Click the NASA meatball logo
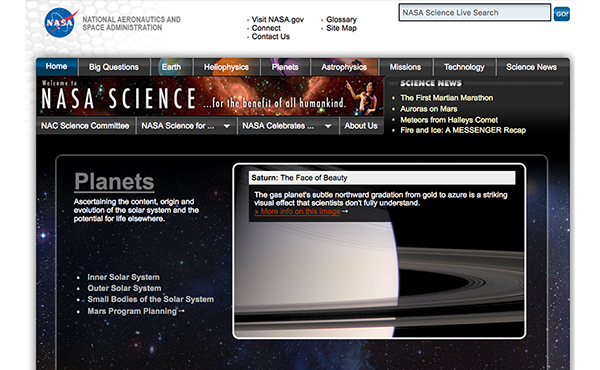600x370 pixels. 60,23
